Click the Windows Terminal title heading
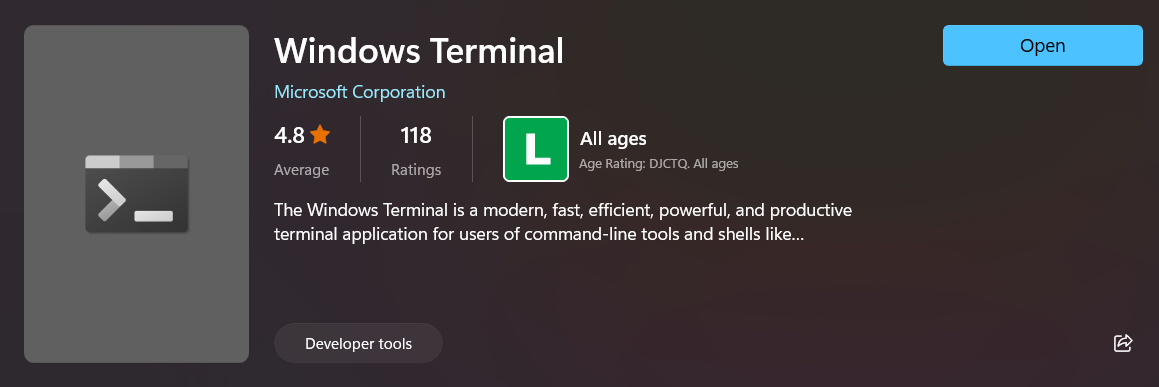The height and width of the screenshot is (387, 1159). point(418,50)
